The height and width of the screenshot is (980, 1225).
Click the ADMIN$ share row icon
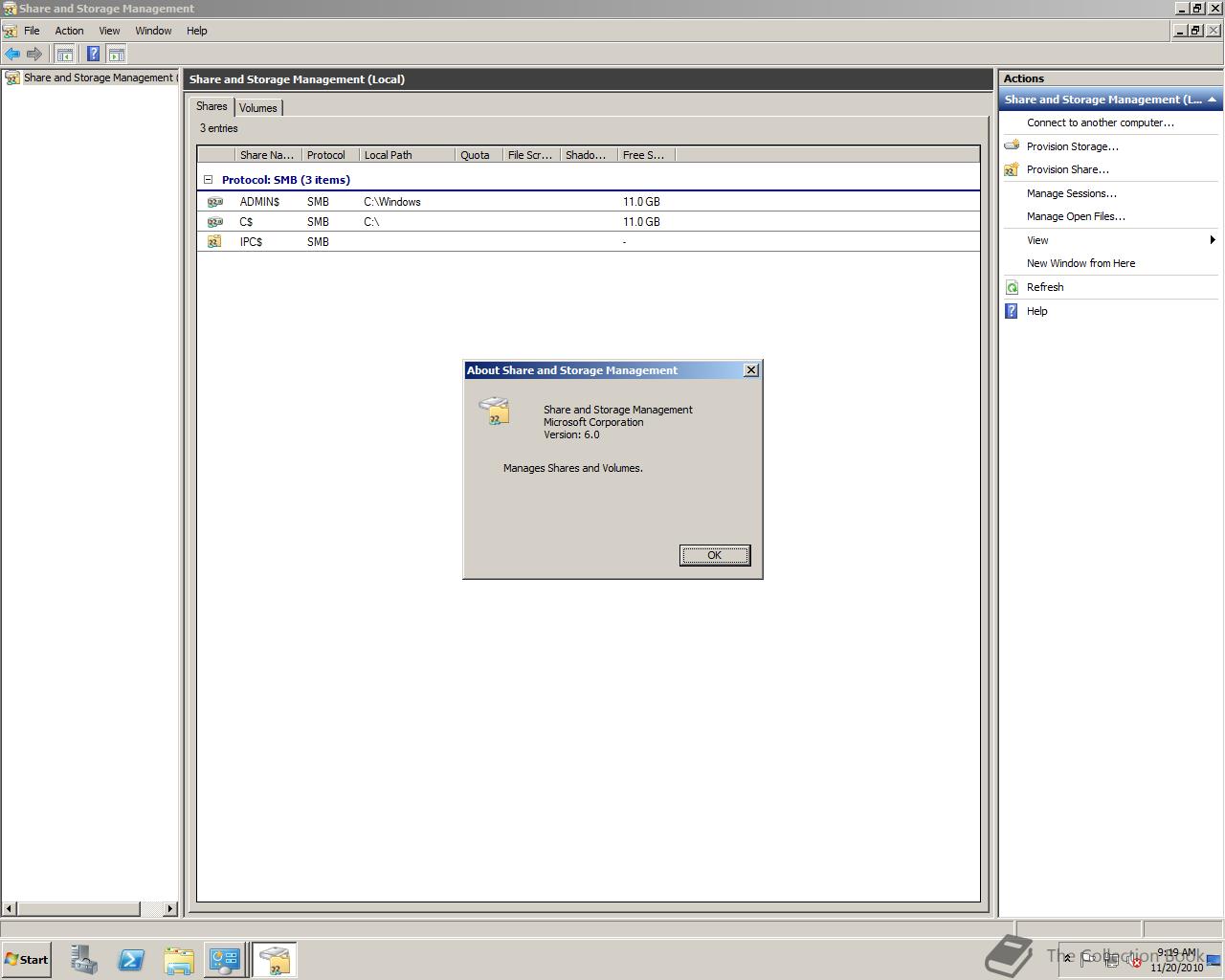215,202
